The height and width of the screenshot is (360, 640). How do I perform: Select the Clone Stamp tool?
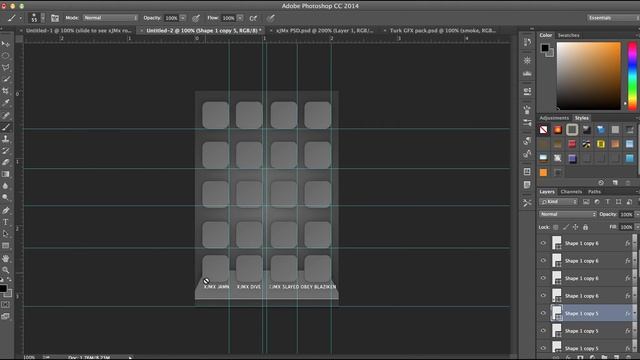coord(5,139)
